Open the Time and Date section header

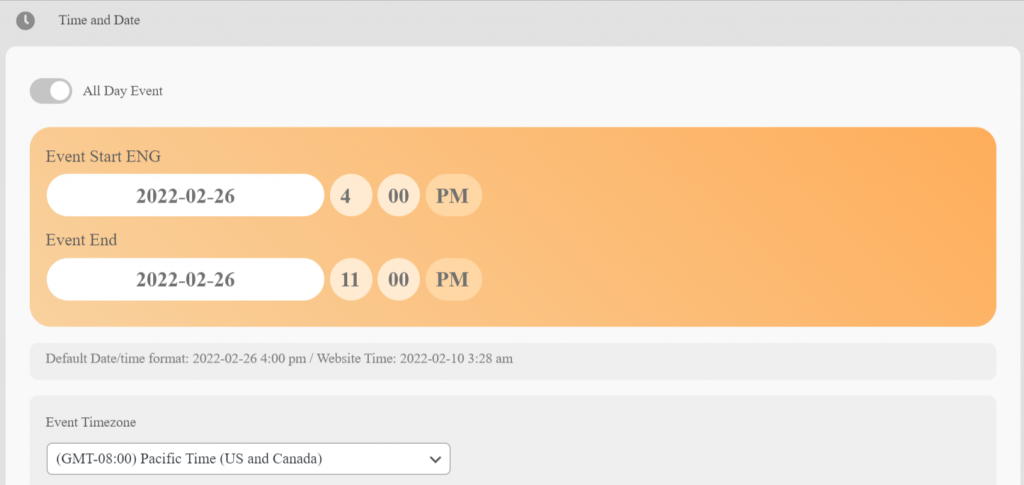[99, 20]
